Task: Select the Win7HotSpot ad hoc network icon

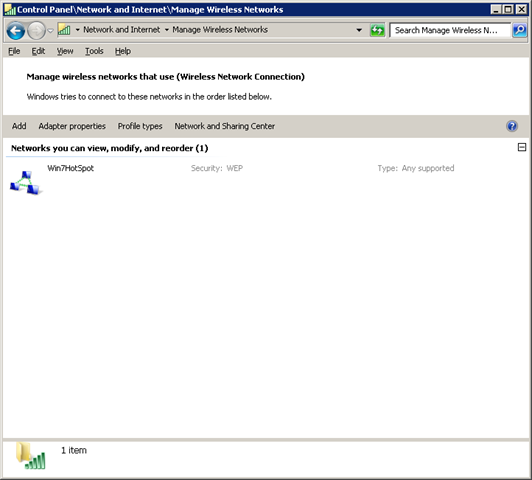Action: click(25, 183)
